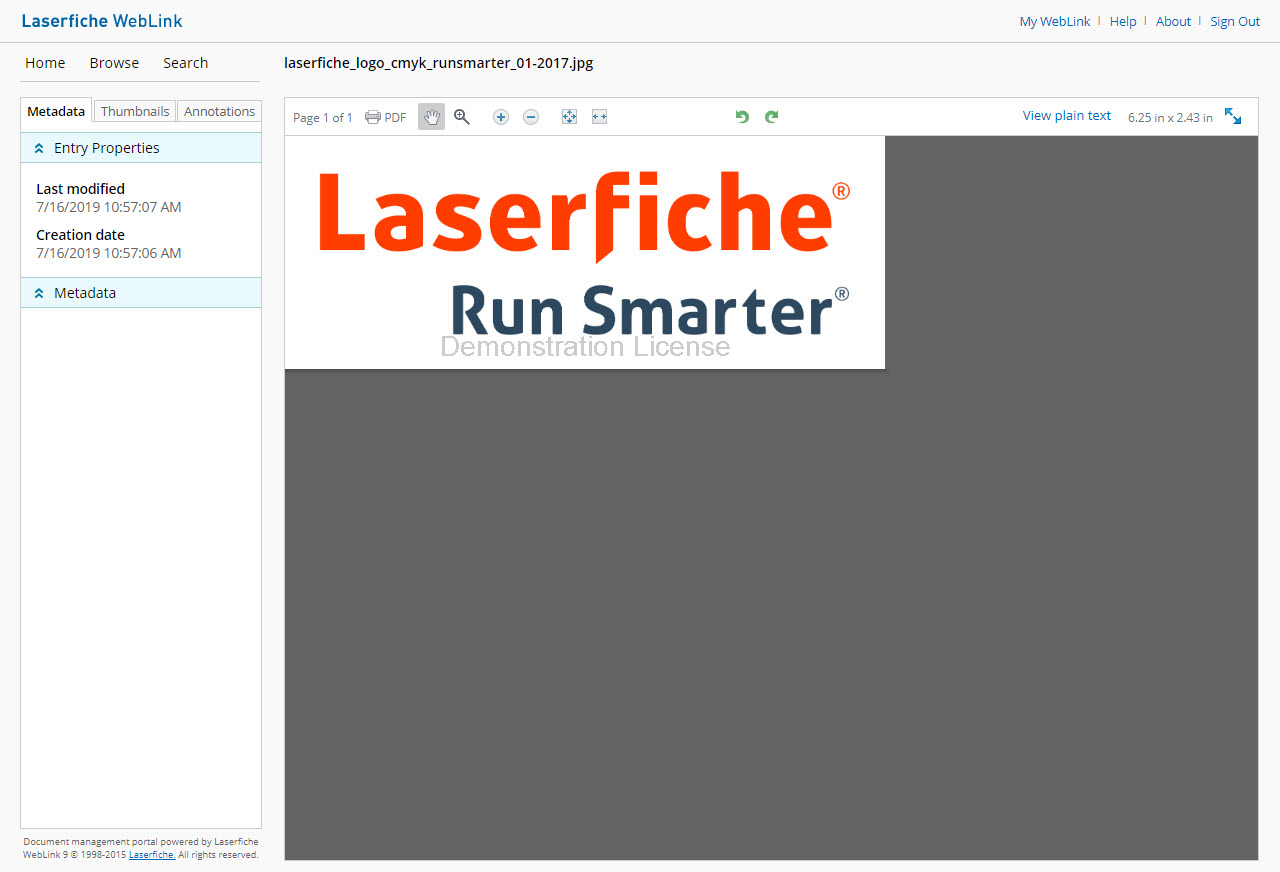1280x872 pixels.
Task: Click the file name laserfiche_logo_cmyk_runsmarter_01-2017.jpg
Action: click(439, 63)
